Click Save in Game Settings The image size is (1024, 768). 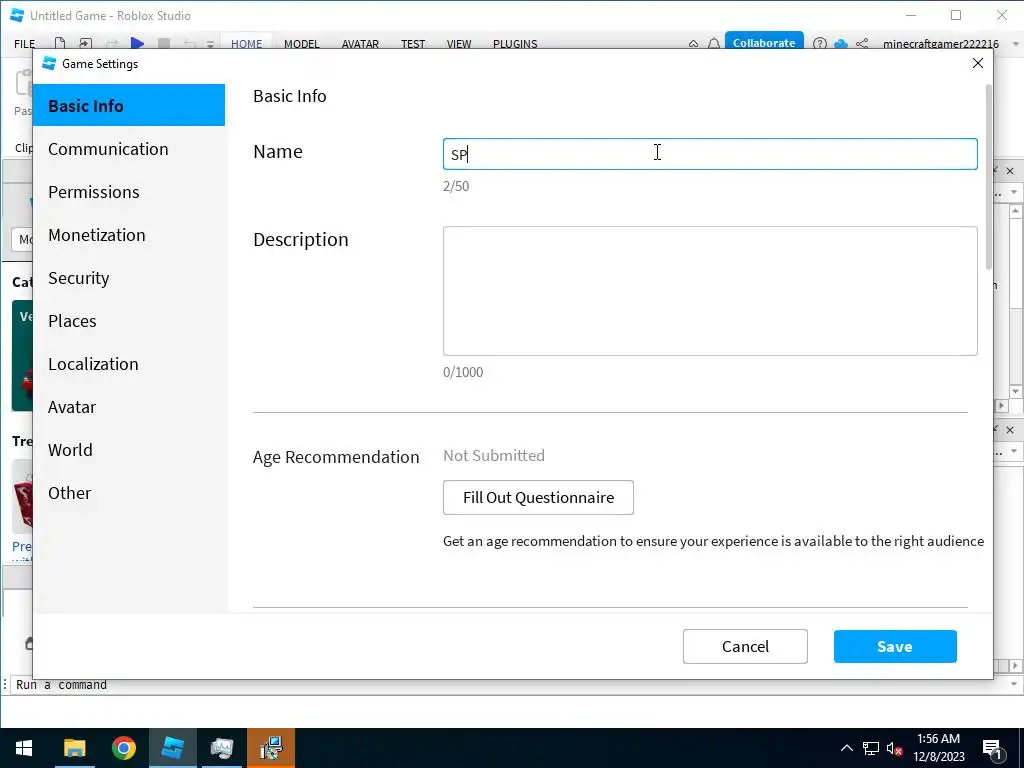[x=895, y=647]
